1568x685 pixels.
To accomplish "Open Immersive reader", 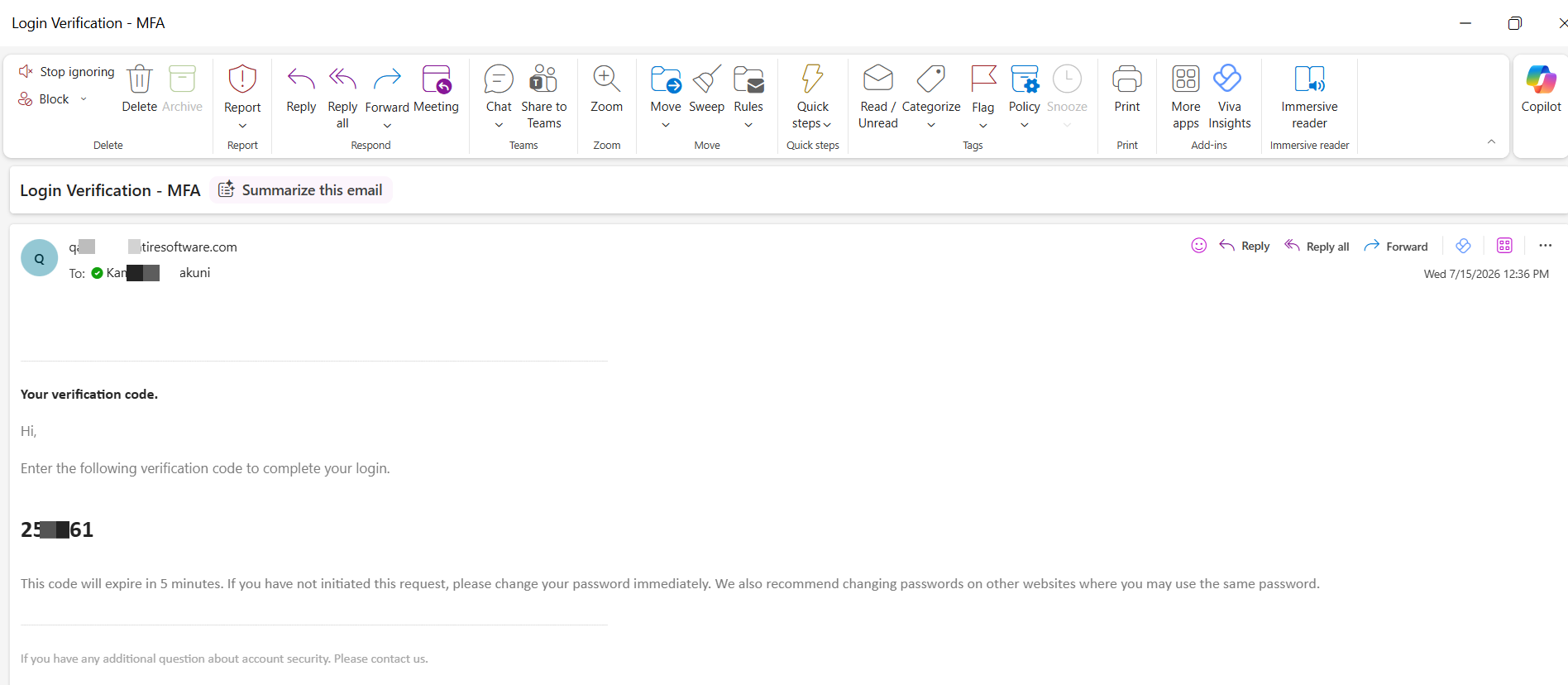I will [1309, 96].
